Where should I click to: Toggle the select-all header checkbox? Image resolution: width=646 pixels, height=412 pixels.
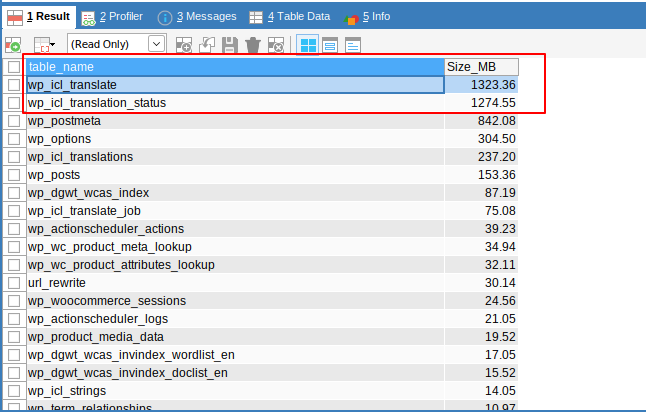14,67
